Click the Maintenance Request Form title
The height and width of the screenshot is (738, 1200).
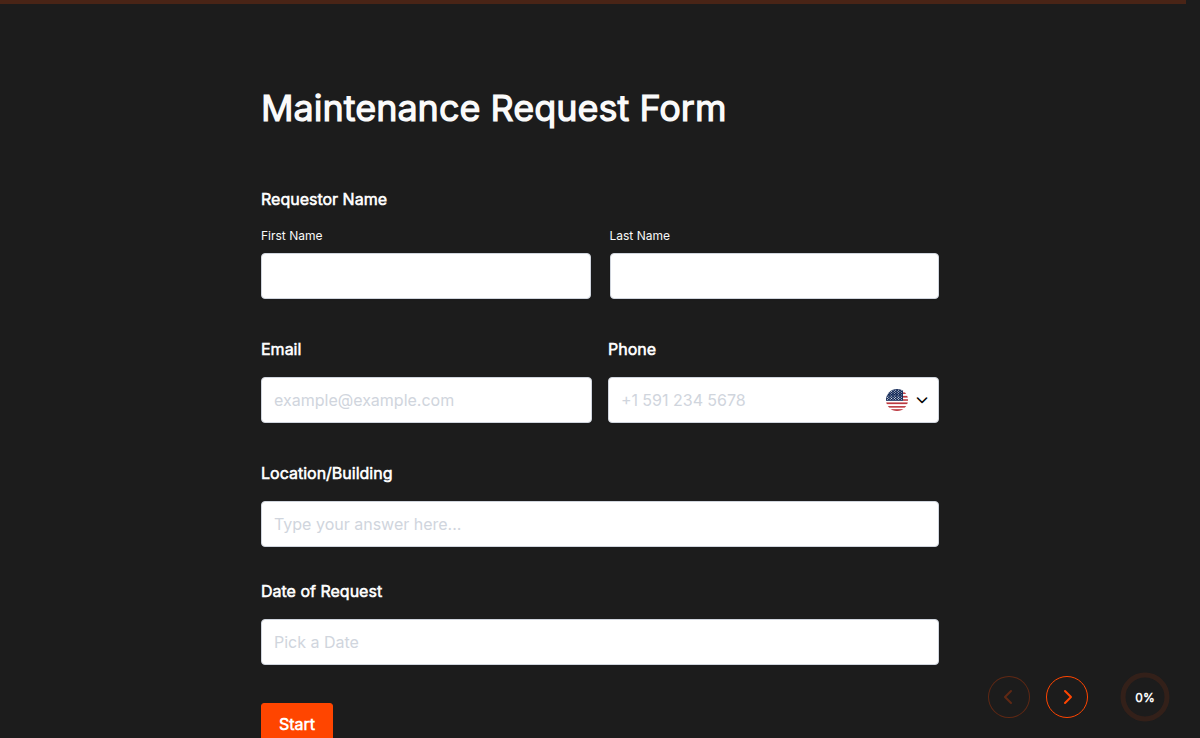(493, 108)
